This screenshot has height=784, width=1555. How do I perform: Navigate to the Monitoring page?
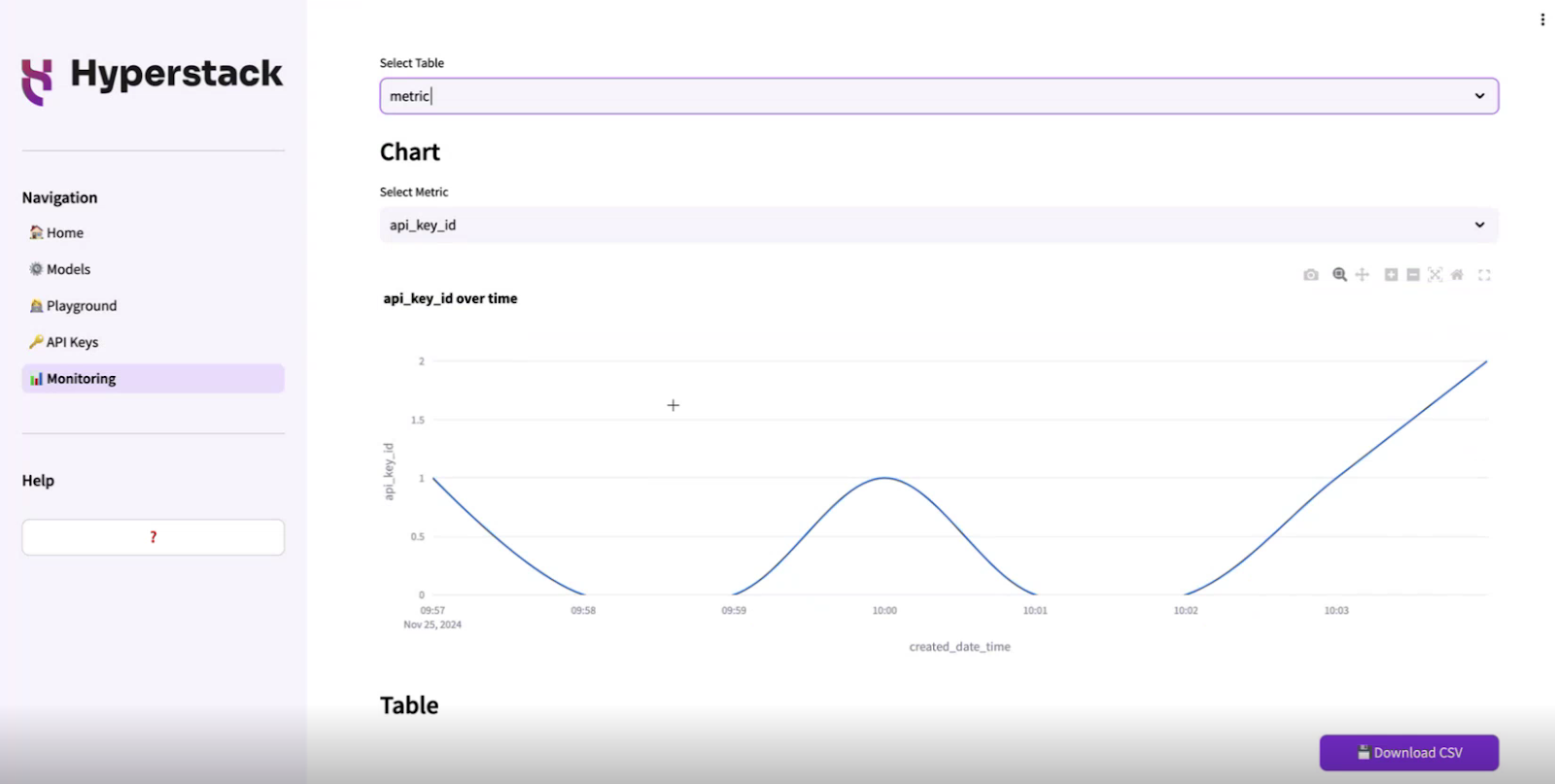tap(82, 378)
